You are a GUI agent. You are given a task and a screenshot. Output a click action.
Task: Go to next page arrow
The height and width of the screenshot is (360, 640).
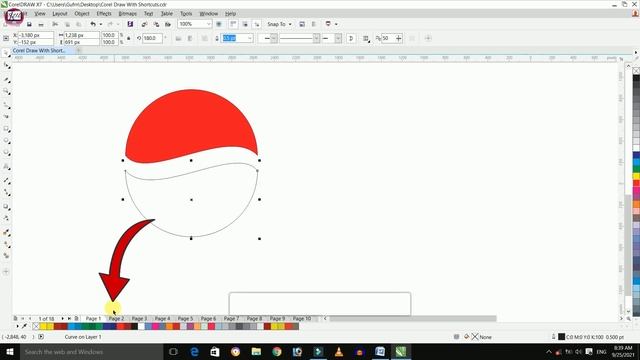[62, 318]
